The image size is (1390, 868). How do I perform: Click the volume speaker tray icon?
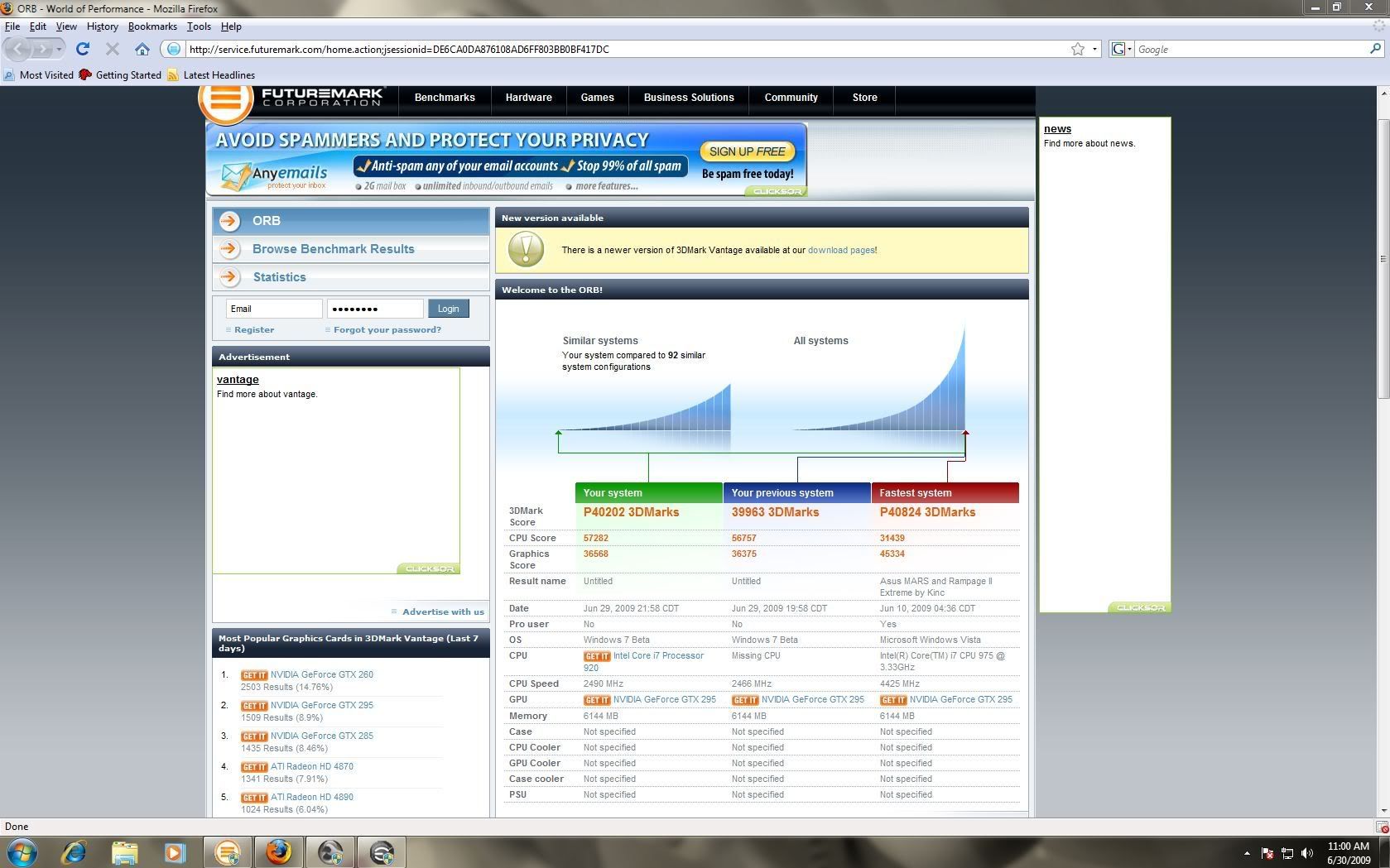coord(1307,853)
